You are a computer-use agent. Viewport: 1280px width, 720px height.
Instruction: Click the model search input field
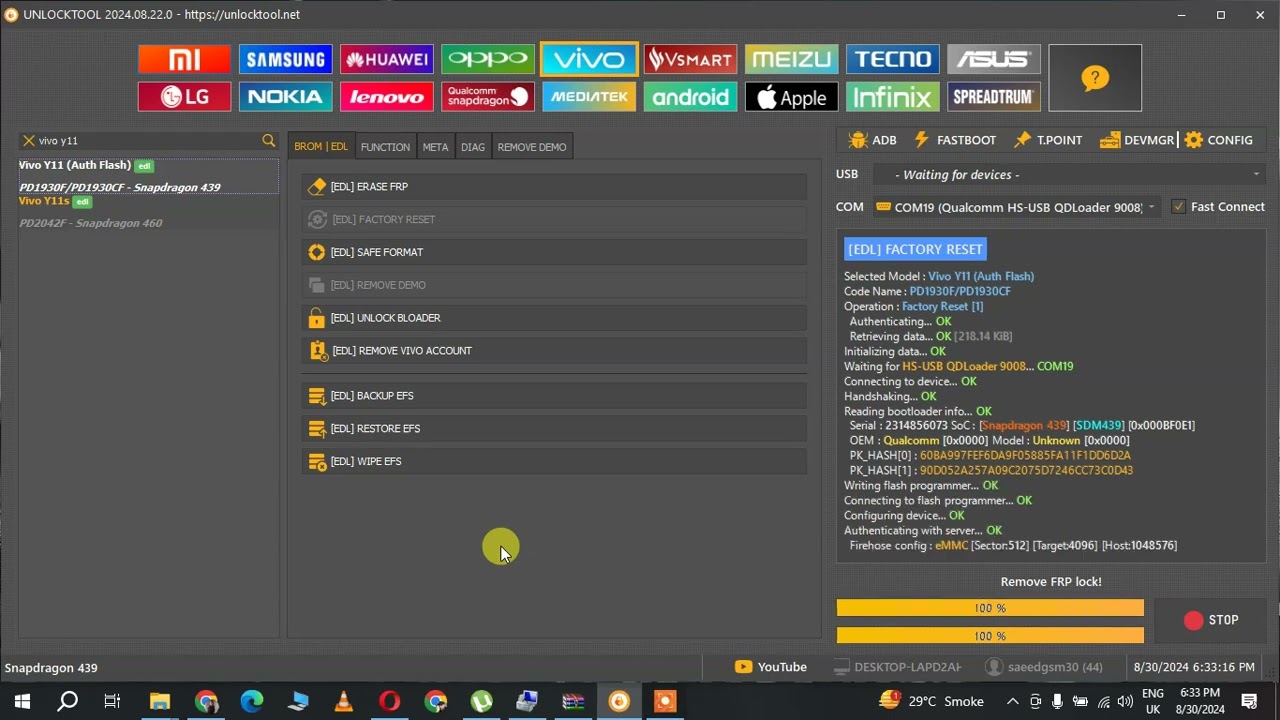145,141
